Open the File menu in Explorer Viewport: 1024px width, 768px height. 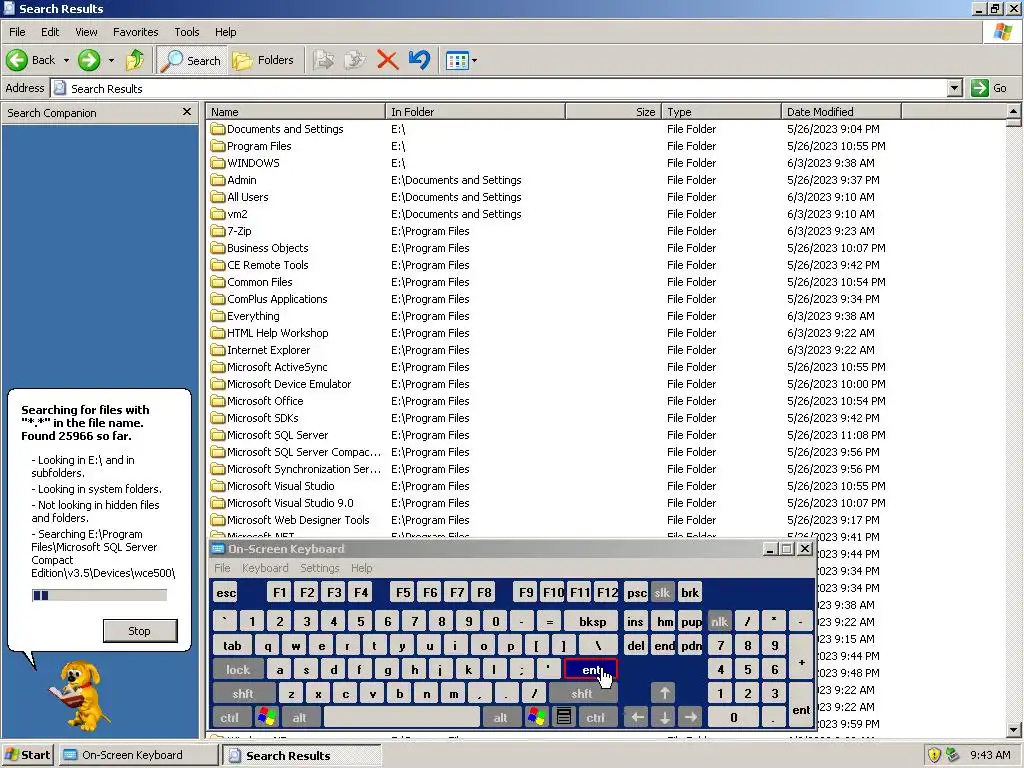tap(17, 32)
